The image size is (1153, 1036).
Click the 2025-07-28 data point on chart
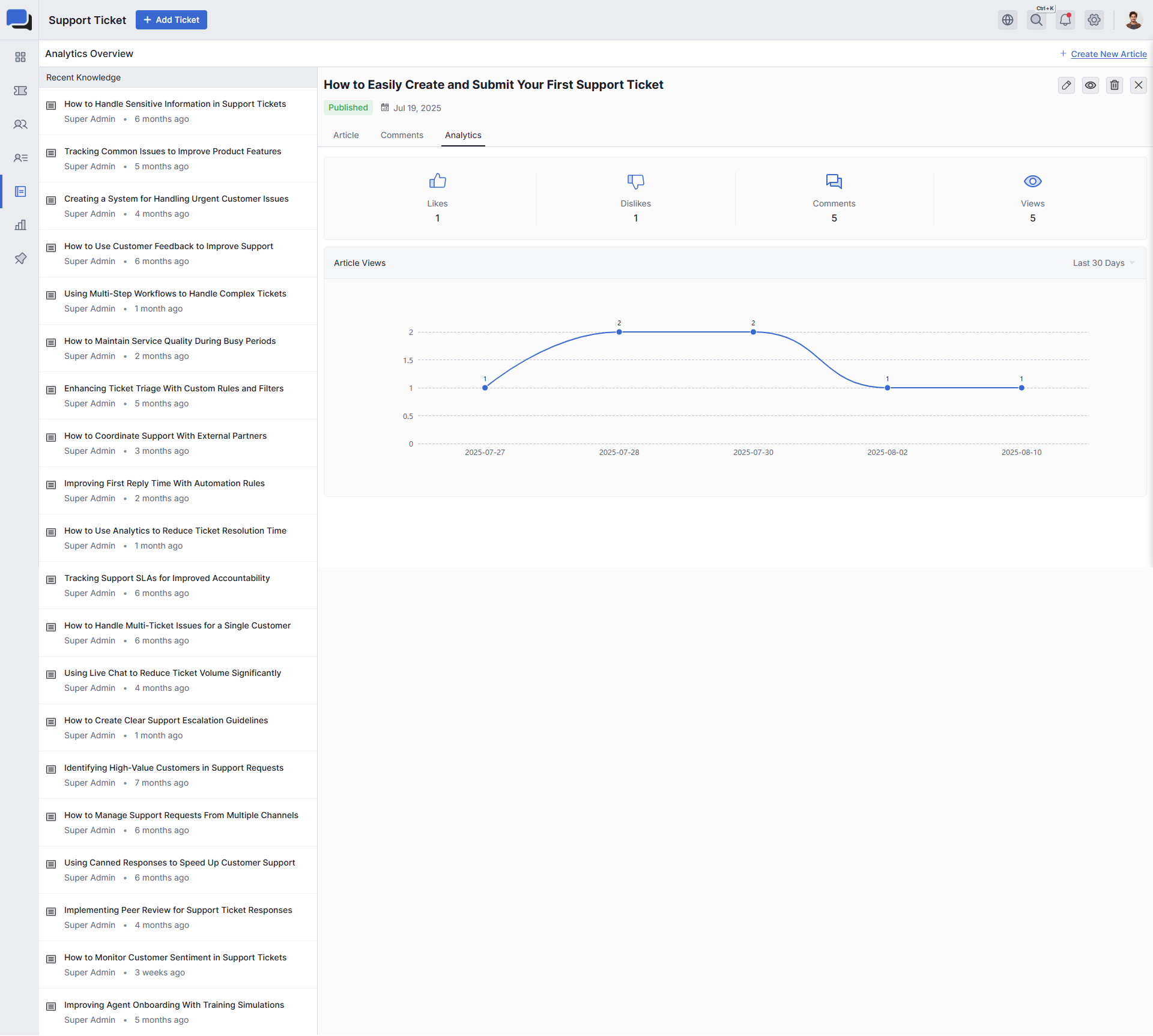[619, 332]
